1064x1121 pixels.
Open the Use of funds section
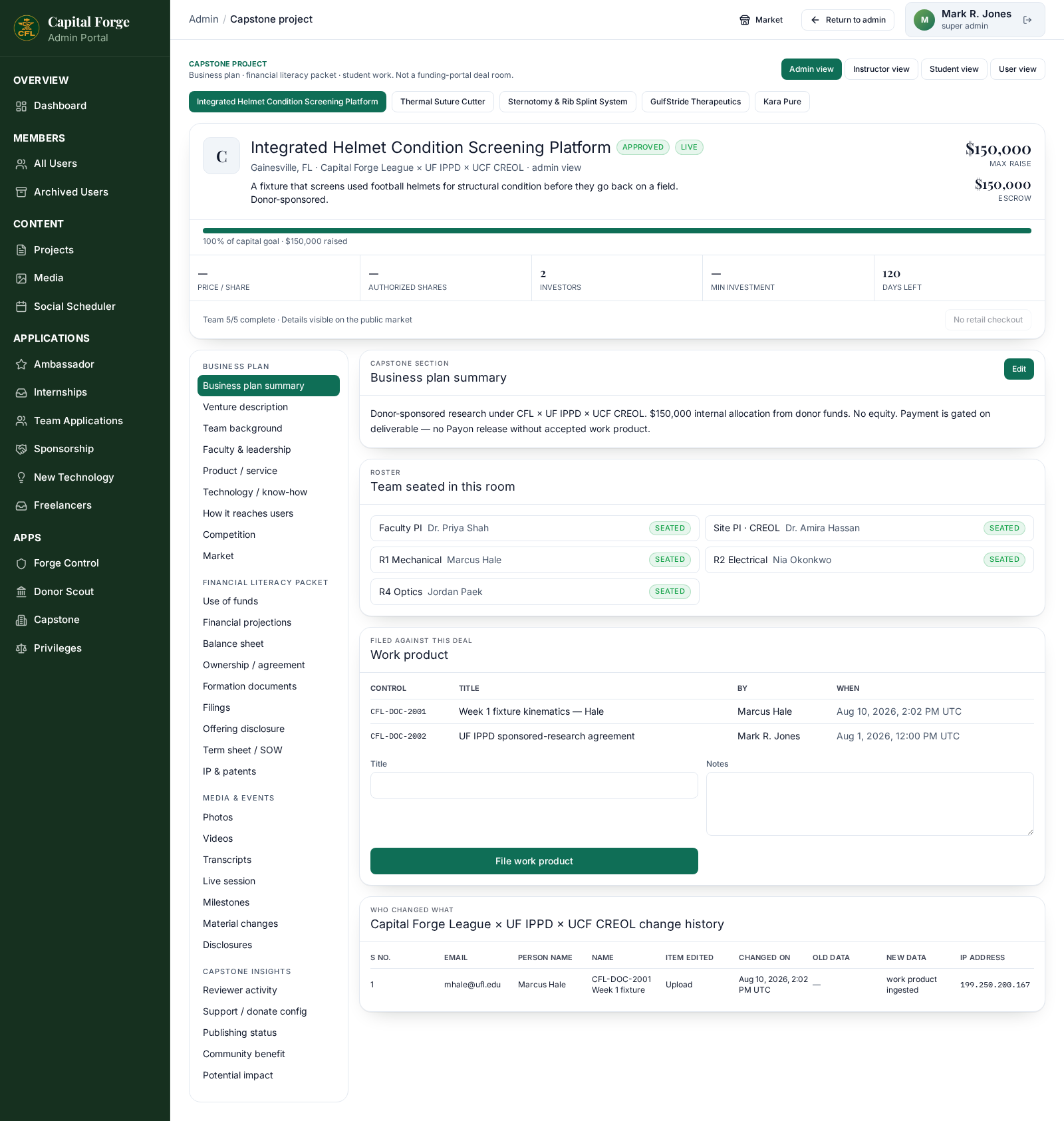[x=269, y=601]
